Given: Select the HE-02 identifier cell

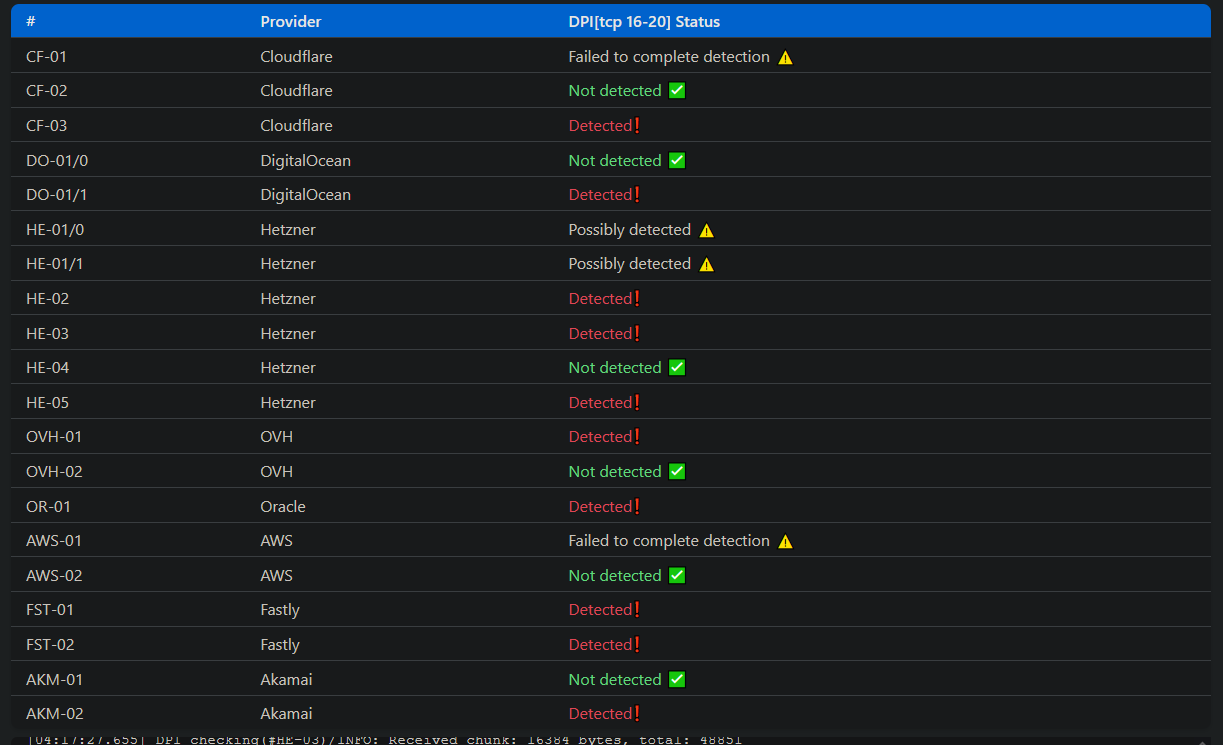Looking at the screenshot, I should coord(47,299).
